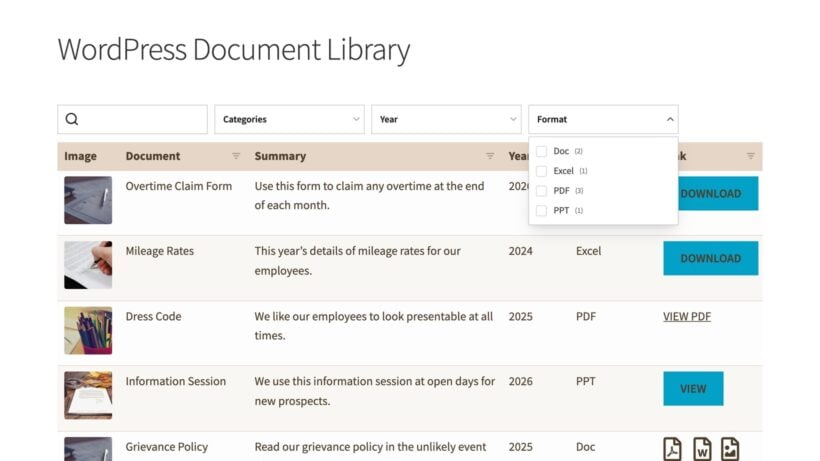The image size is (820, 461).
Task: Click the Image column header
Action: [x=81, y=156]
